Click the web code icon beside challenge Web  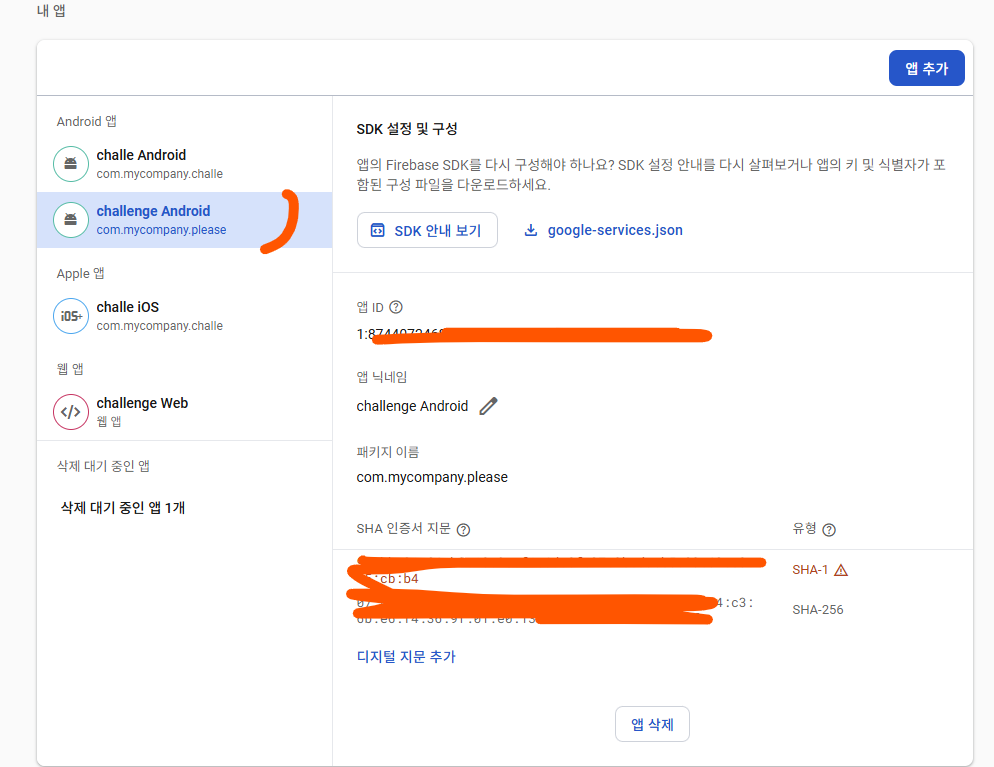[71, 411]
